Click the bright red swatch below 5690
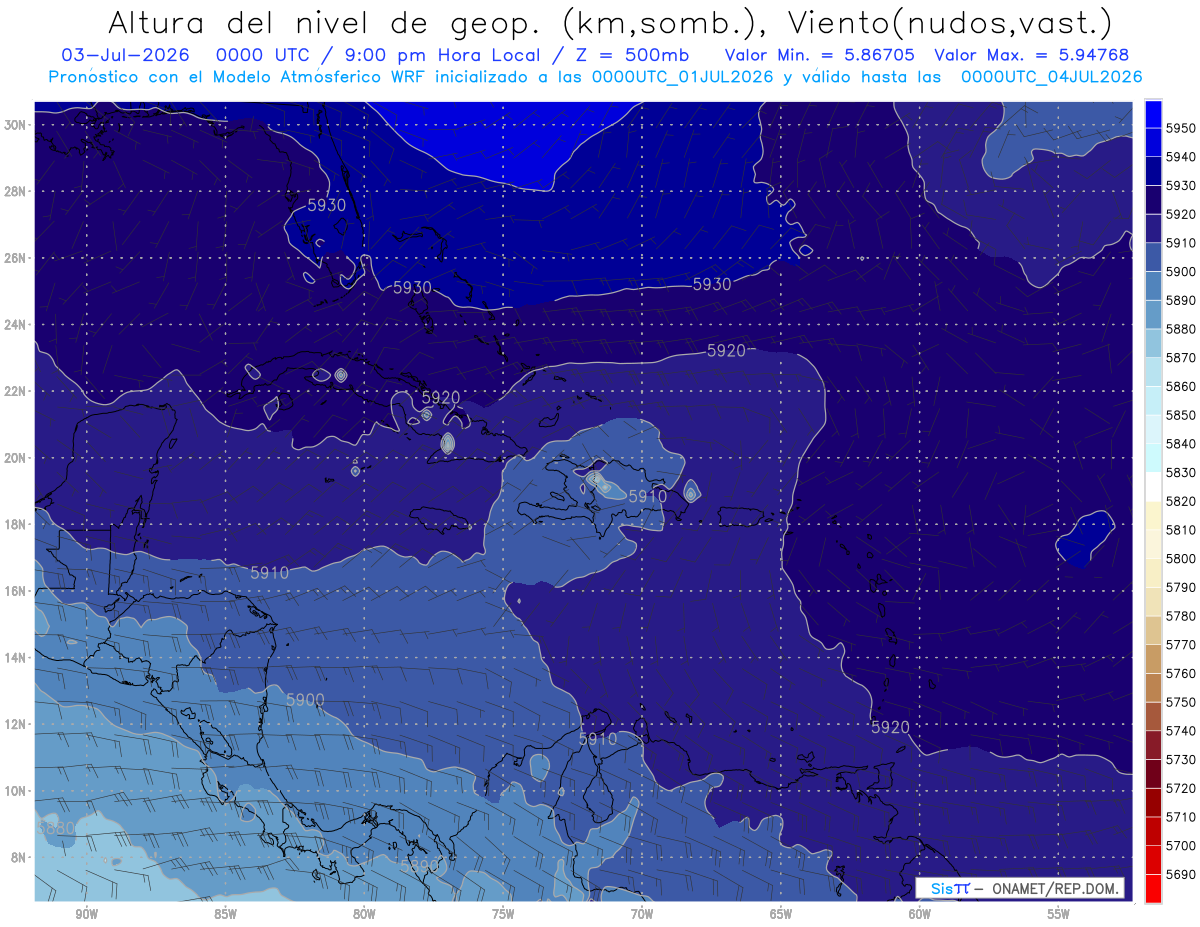The image size is (1200, 927). [x=1153, y=888]
